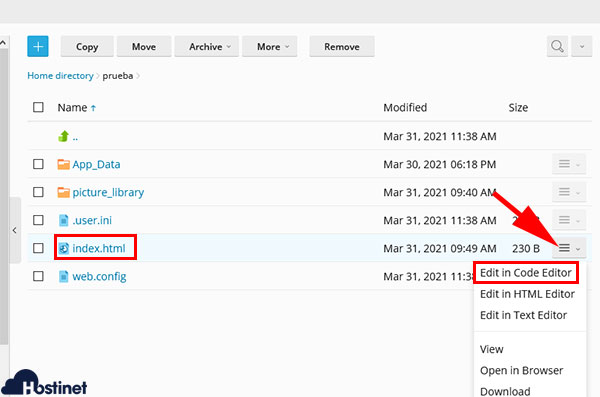
Task: Sort by the Modified column header
Action: 405,108
